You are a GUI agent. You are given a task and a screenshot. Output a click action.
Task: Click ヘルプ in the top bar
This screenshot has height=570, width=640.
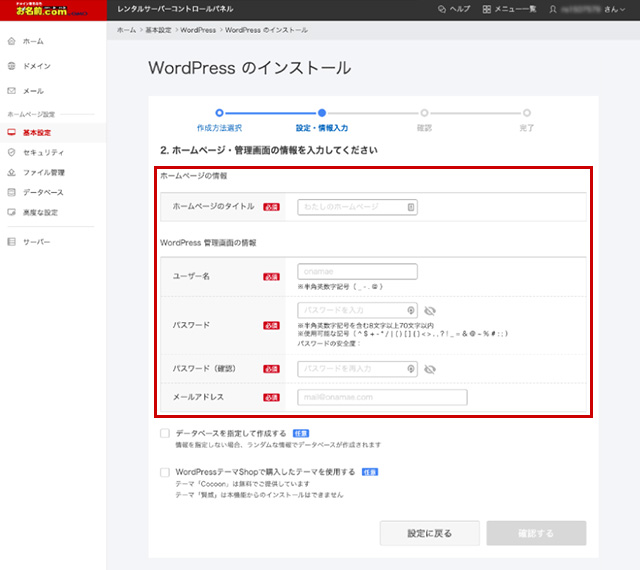click(460, 9)
